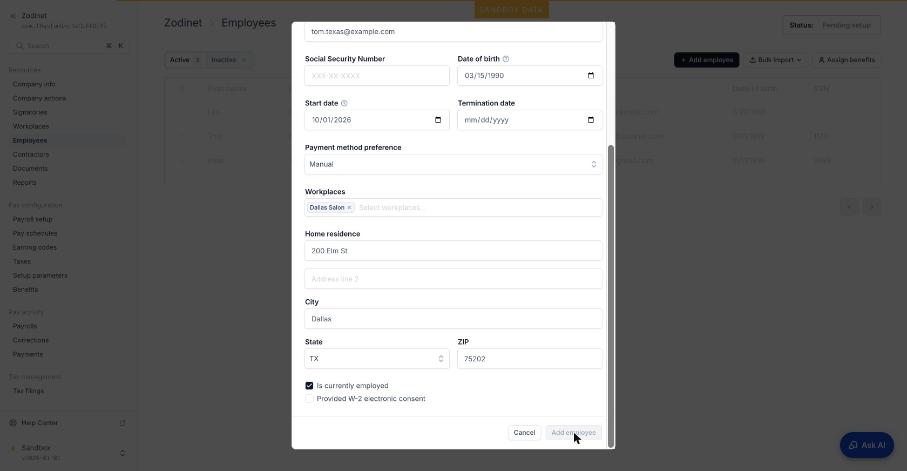This screenshot has width=907, height=471.
Task: Click the Date of birth info icon
Action: (506, 59)
